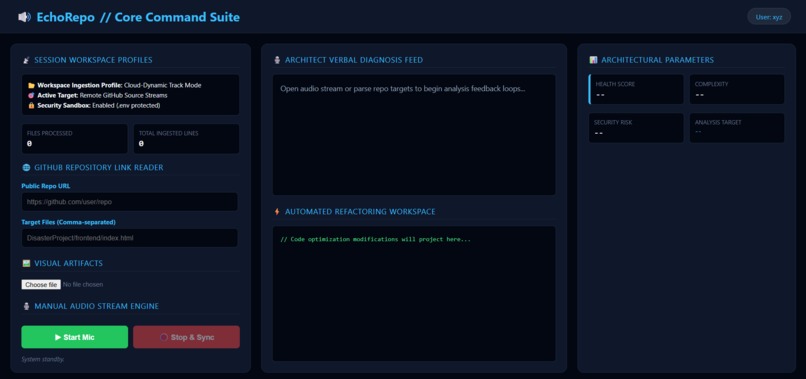Image resolution: width=806 pixels, height=379 pixels.
Task: Click the verbal diagnosis feed text area
Action: tap(414, 135)
